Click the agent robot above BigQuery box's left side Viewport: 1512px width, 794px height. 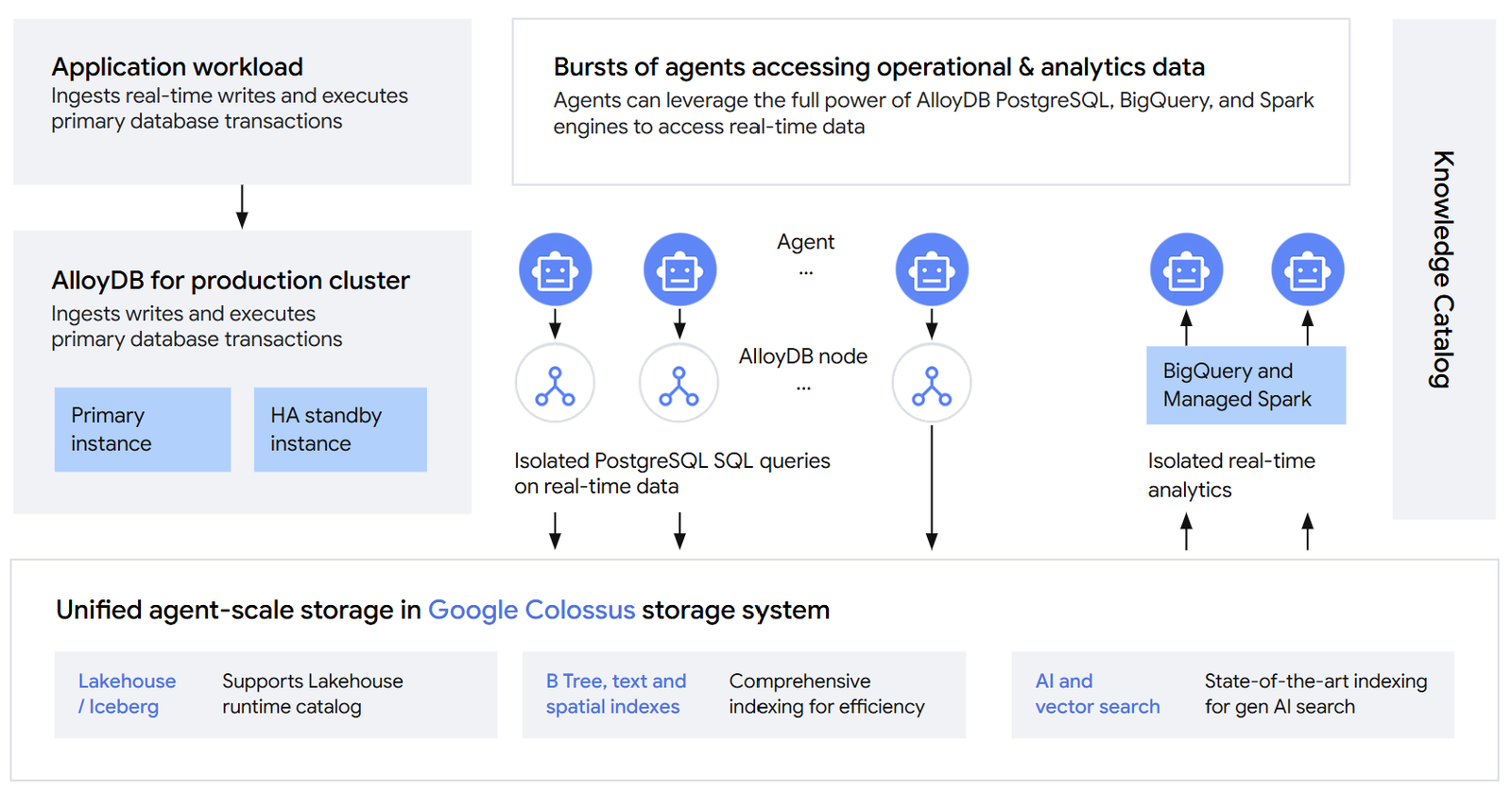click(1186, 269)
